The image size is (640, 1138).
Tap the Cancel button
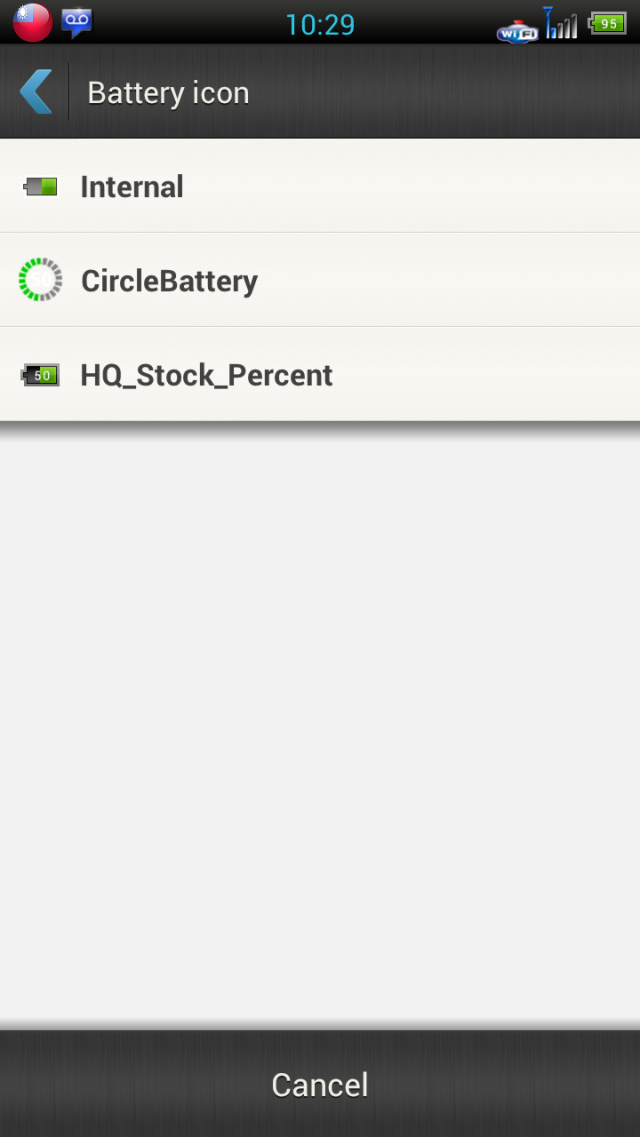click(x=320, y=1084)
